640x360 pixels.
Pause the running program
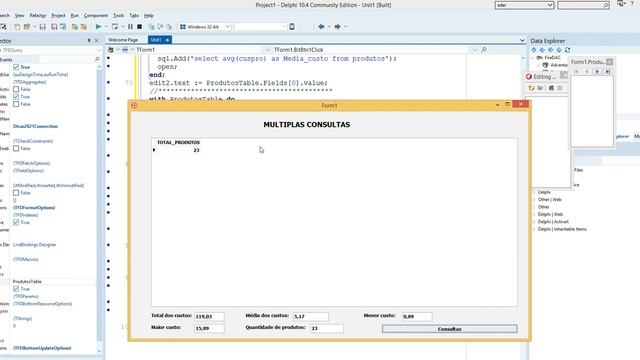130,27
